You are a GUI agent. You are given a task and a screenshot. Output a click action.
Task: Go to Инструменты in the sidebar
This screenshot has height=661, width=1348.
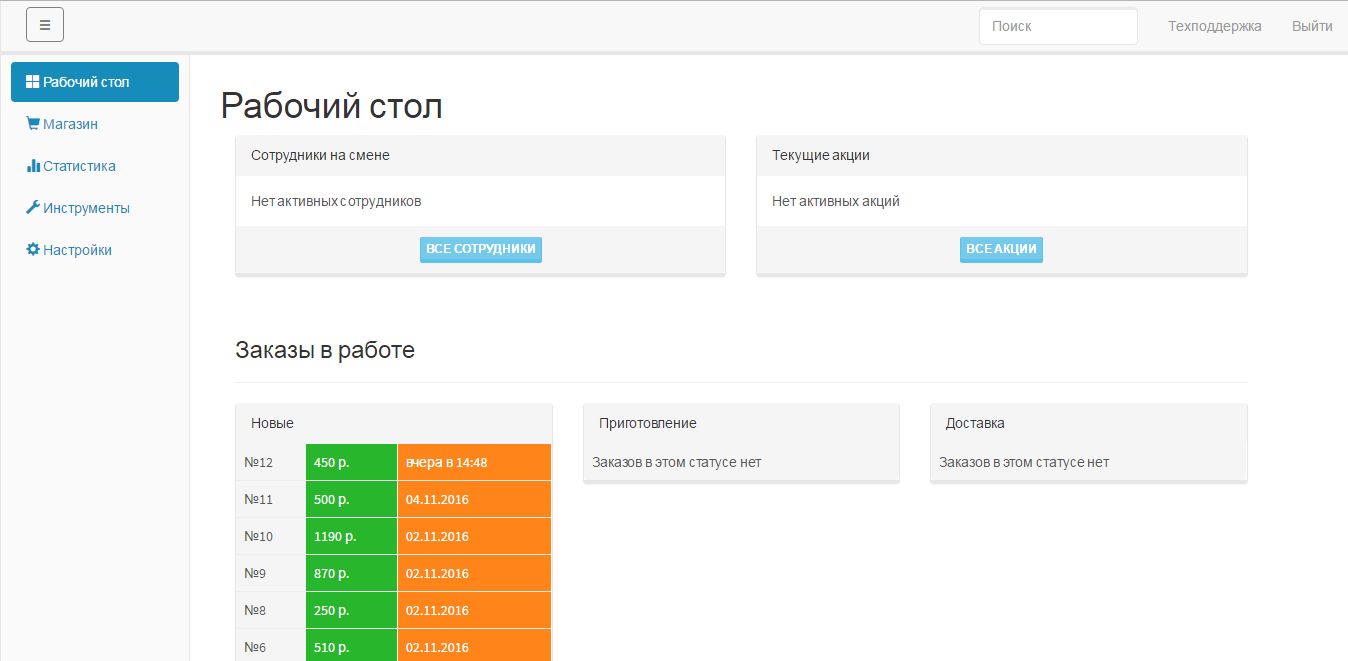pos(86,208)
